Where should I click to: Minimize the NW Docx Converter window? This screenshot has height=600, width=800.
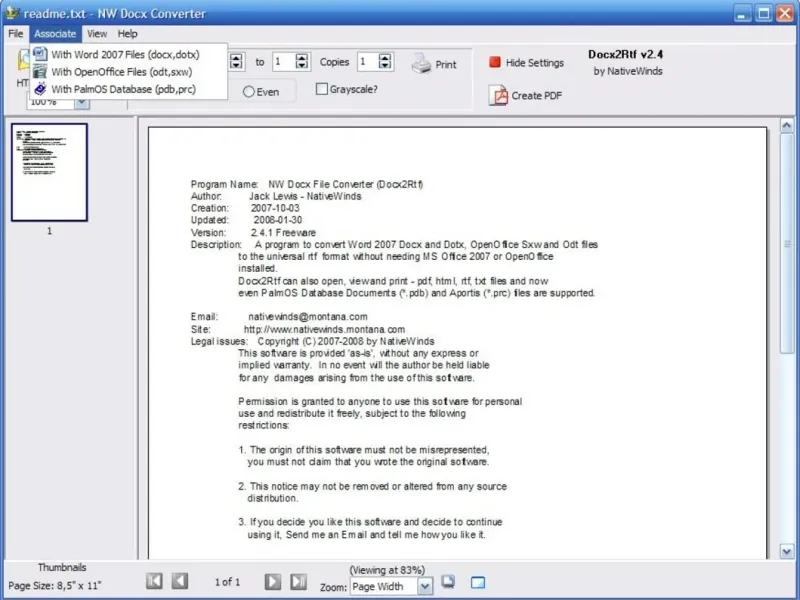pyautogui.click(x=742, y=13)
